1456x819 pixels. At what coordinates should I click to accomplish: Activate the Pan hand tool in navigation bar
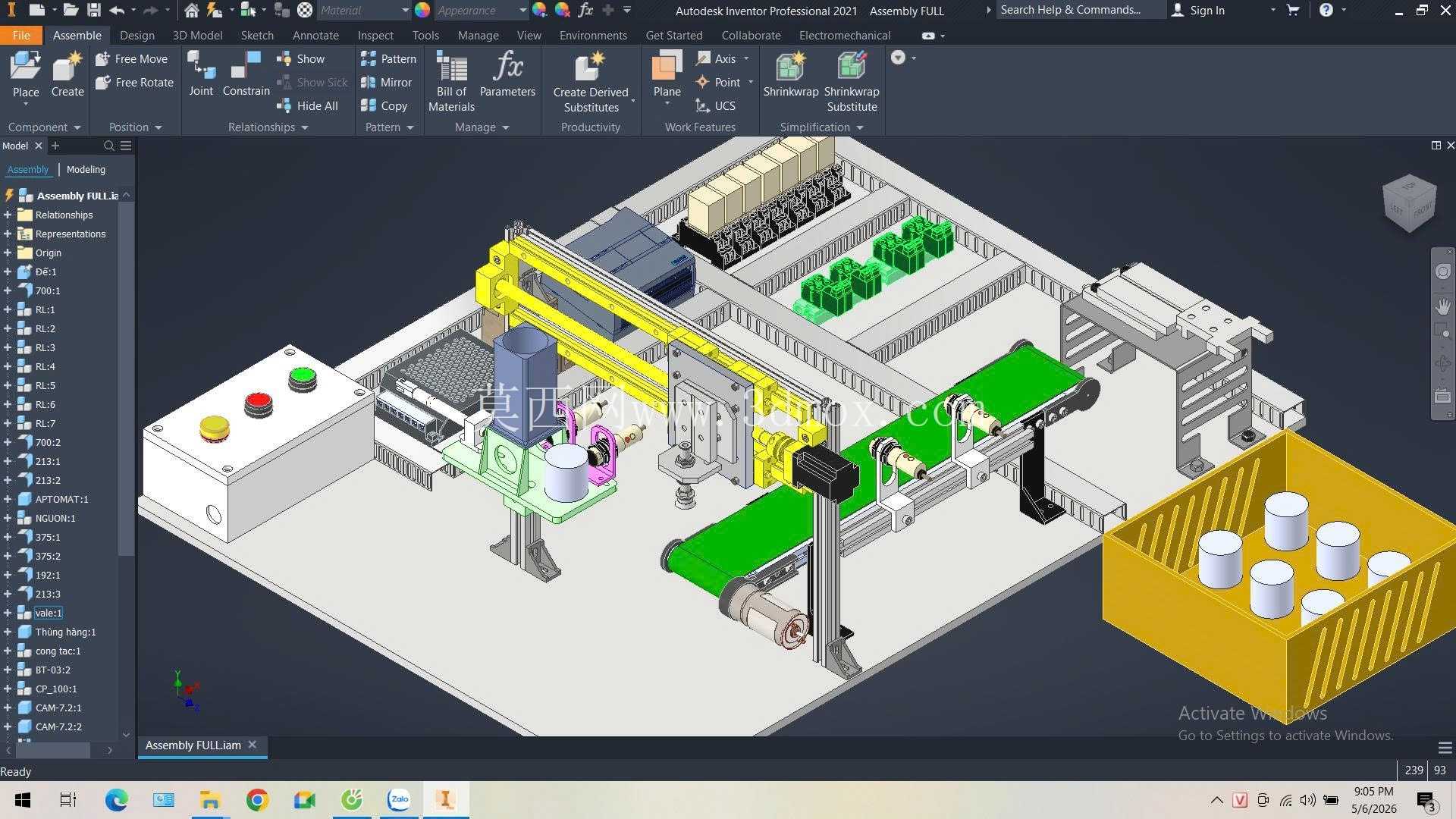[1442, 306]
